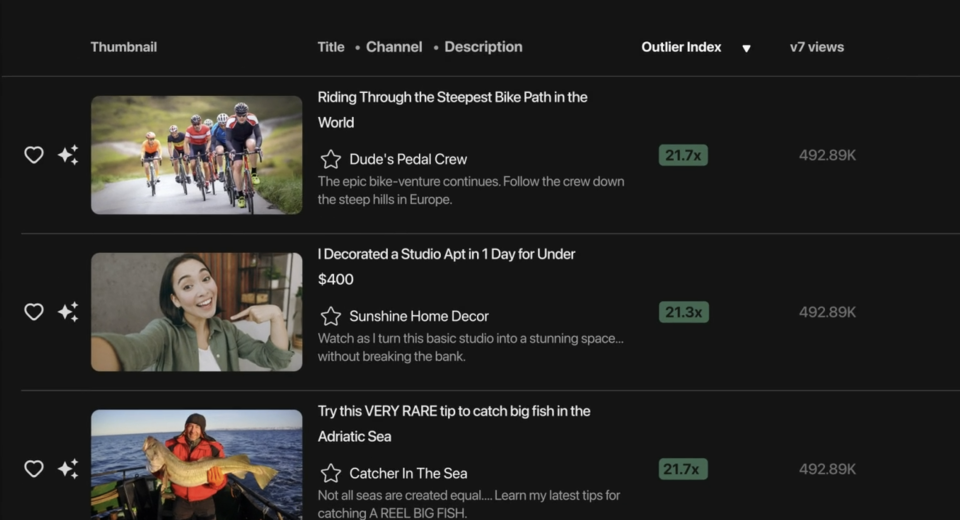Screen dimensions: 960x520
Task: Star the Sunshine Home Decor channel
Action: [x=331, y=316]
